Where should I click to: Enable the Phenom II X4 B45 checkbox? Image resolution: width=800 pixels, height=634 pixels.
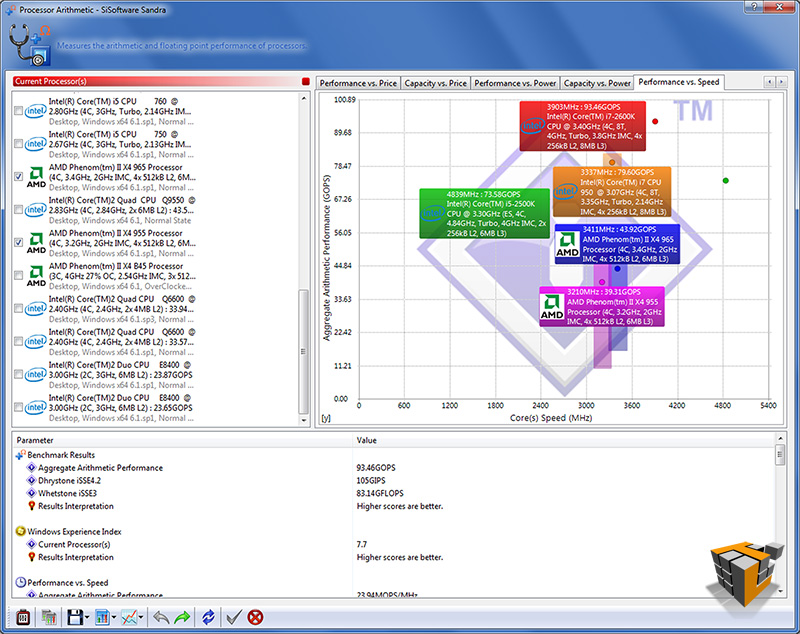coord(18,275)
